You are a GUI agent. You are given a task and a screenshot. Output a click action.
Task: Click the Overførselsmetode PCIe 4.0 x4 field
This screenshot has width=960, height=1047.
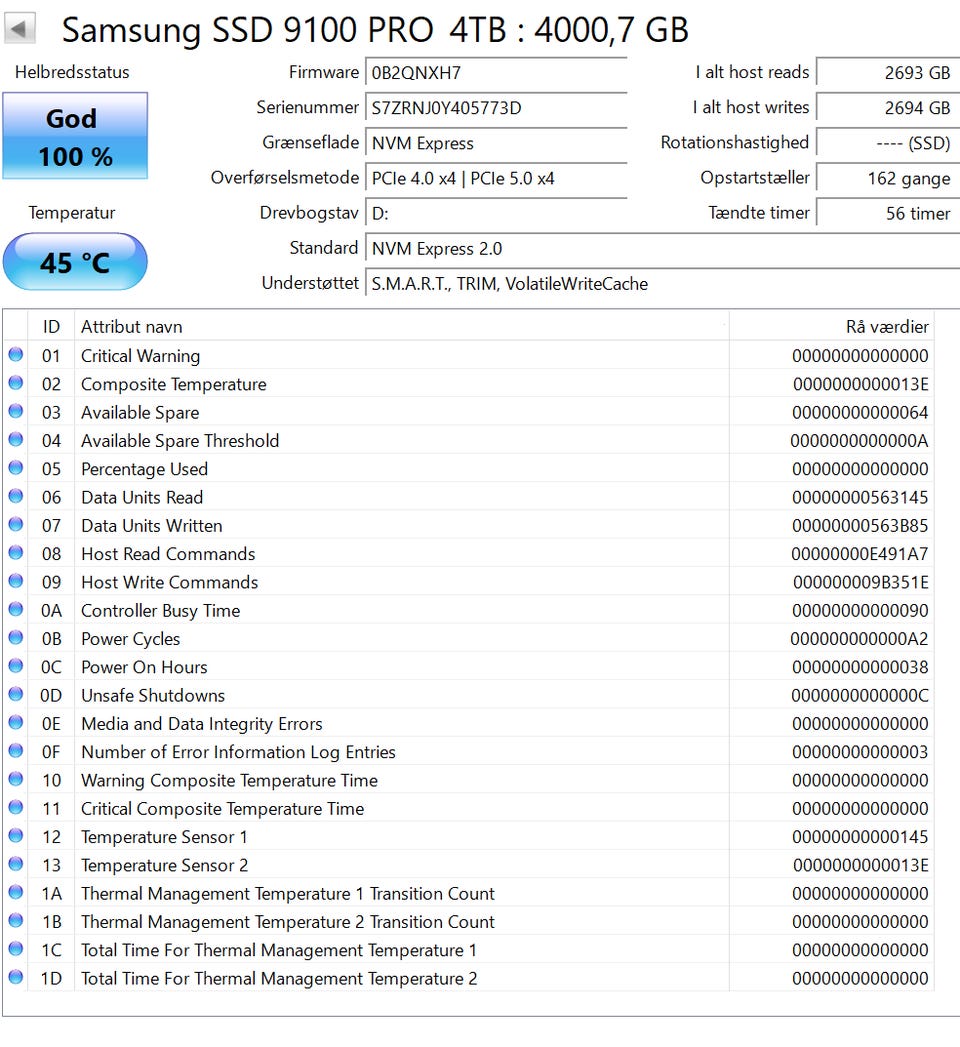click(x=496, y=178)
